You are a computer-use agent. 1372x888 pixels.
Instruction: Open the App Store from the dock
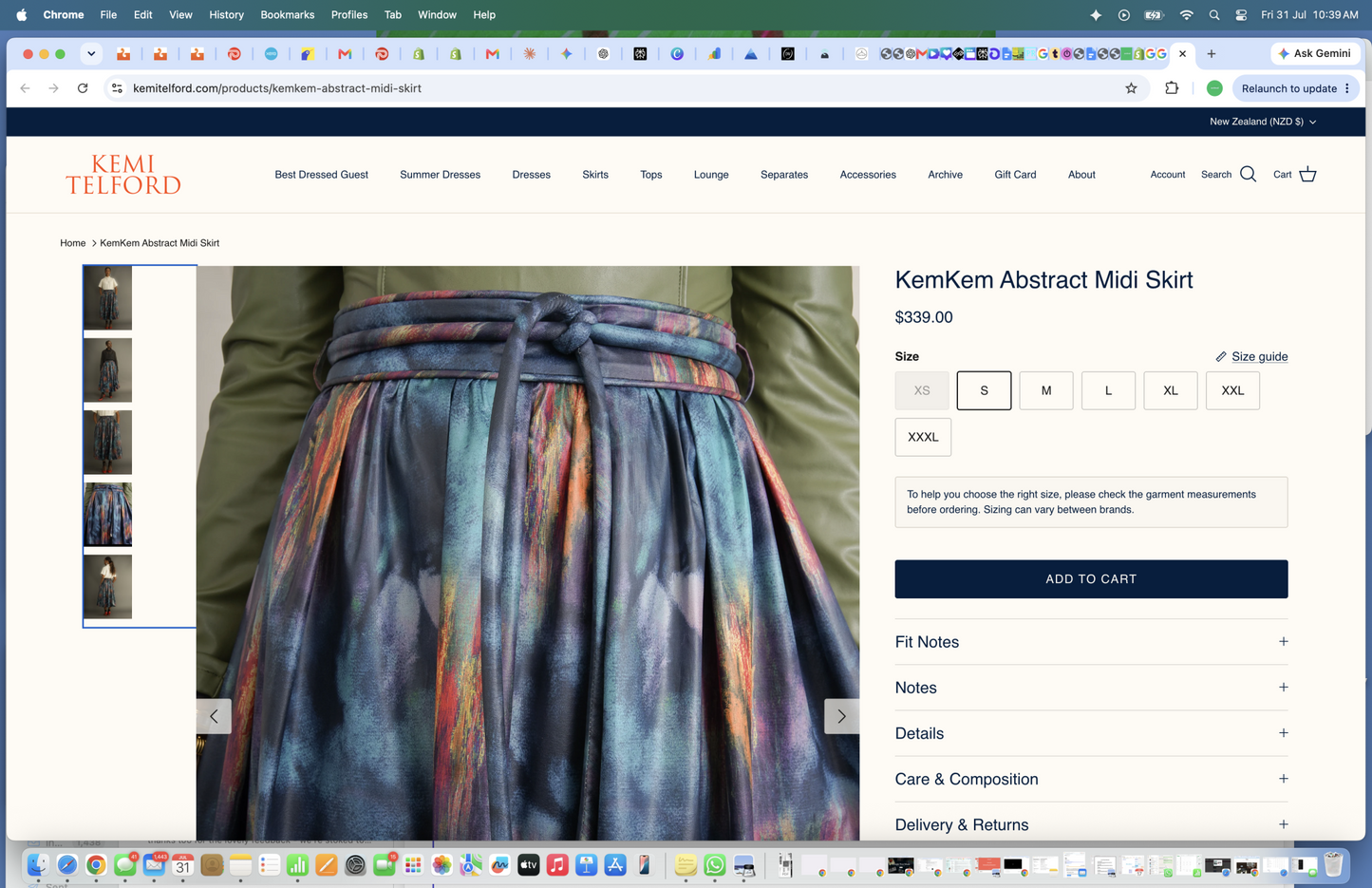pyautogui.click(x=615, y=865)
